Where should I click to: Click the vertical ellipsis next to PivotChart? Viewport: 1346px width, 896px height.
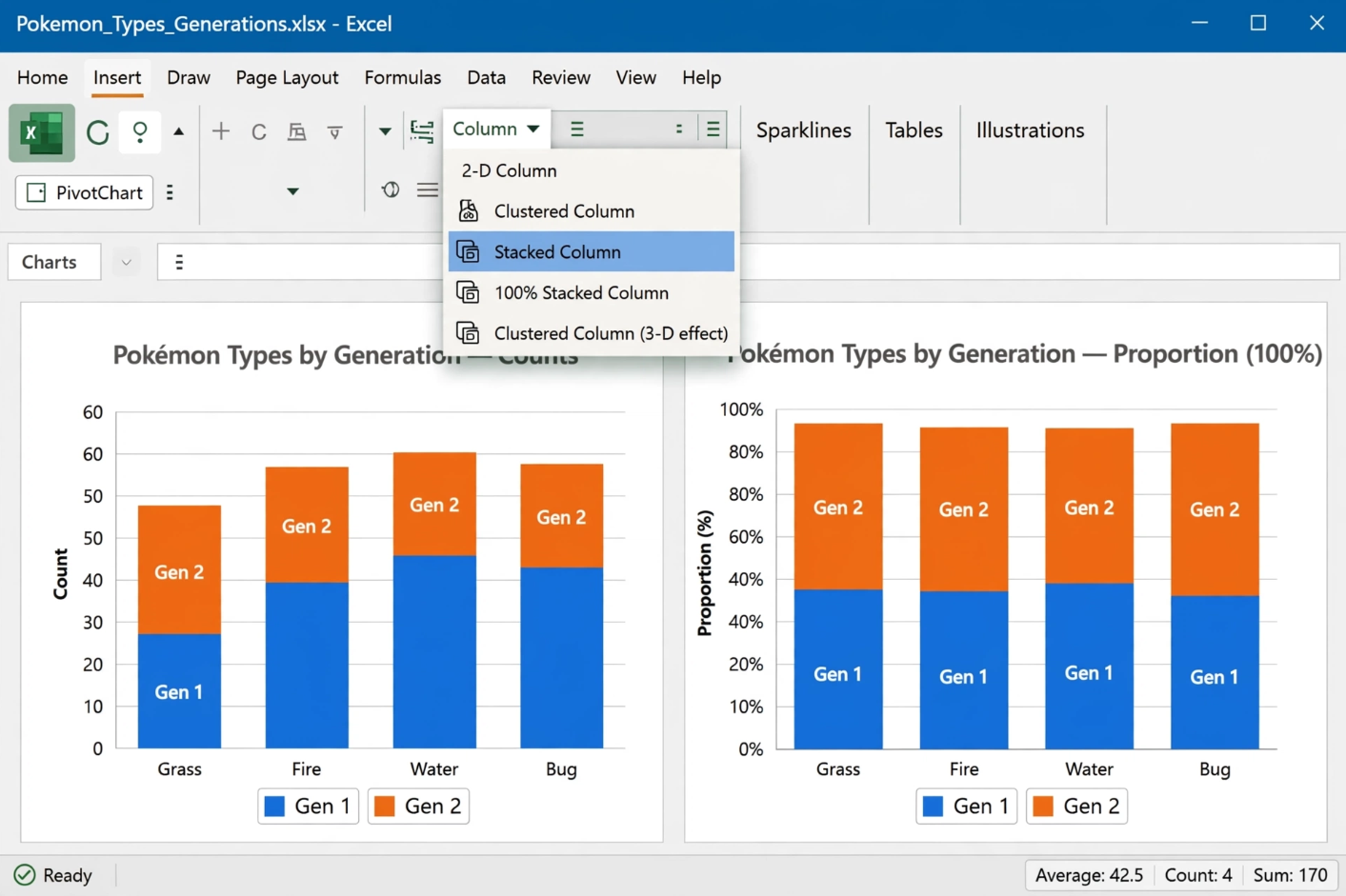[x=170, y=192]
